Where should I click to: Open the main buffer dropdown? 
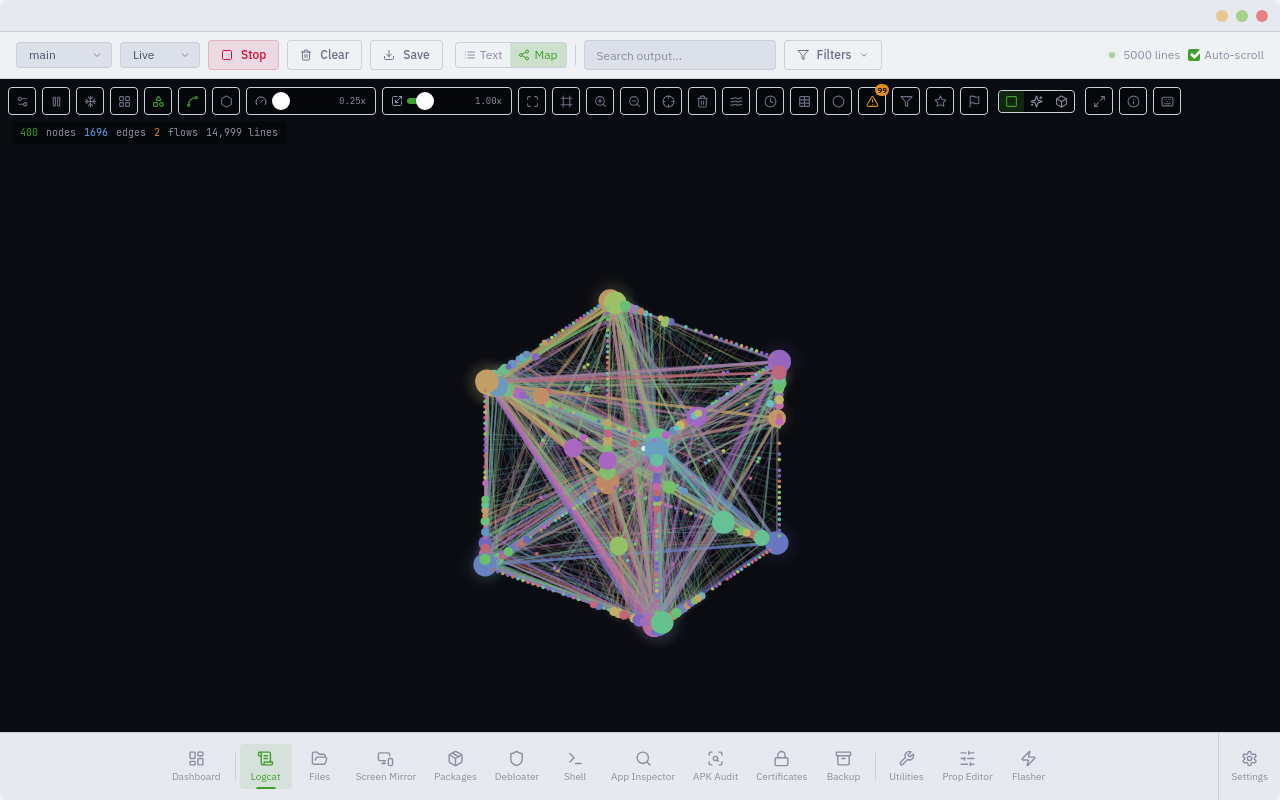tap(64, 55)
